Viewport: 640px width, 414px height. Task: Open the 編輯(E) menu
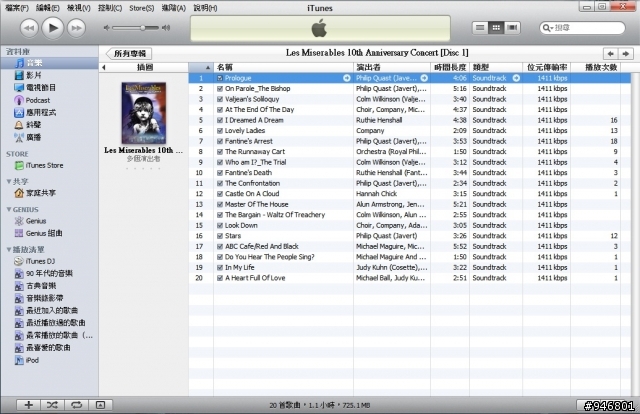(47, 8)
